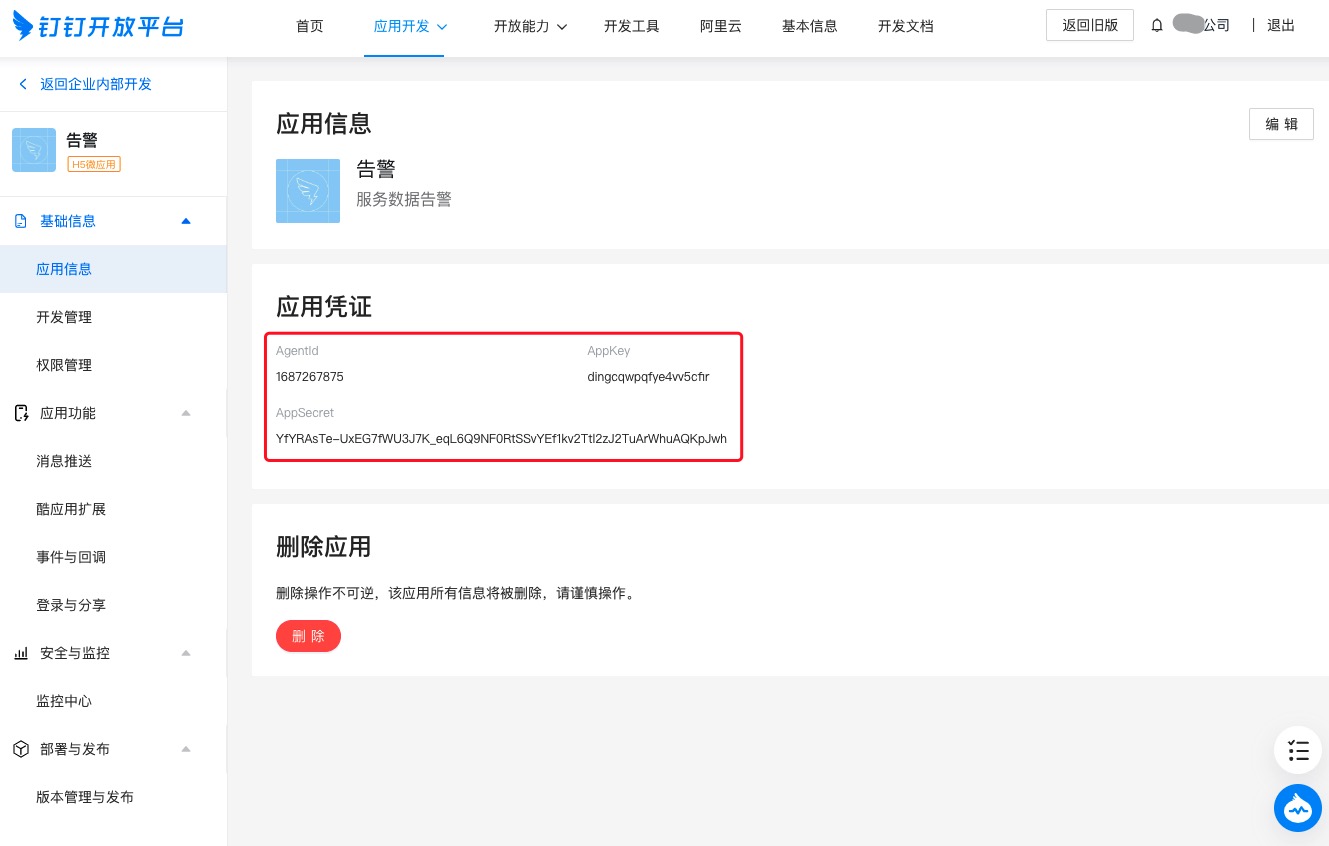Click the AppSecret value string
Image resolution: width=1329 pixels, height=846 pixels.
pyautogui.click(x=501, y=439)
